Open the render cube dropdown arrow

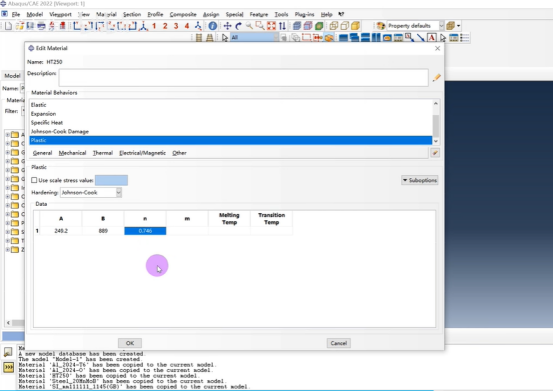pos(459,26)
